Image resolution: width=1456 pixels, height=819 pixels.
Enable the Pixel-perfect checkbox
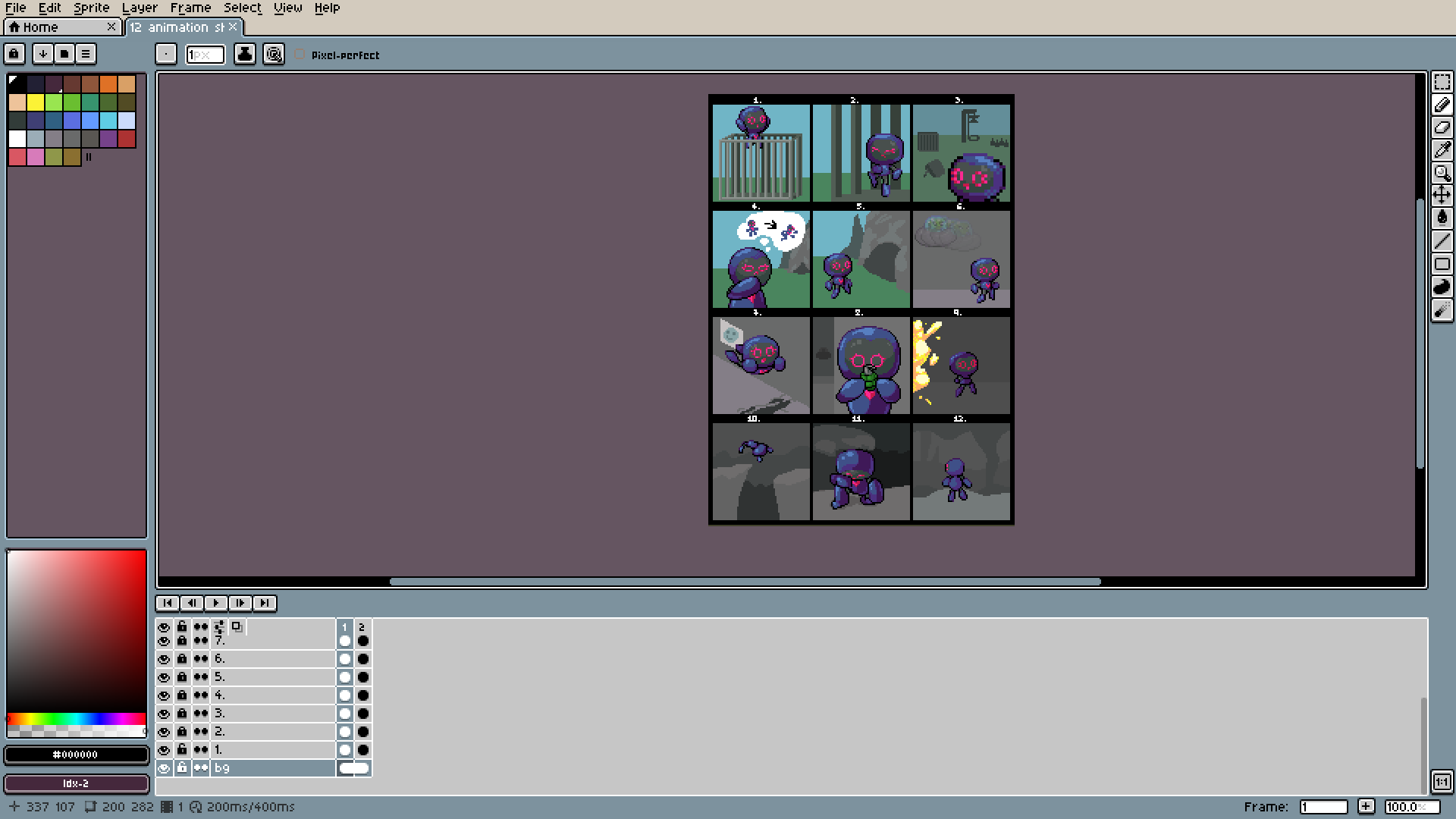pyautogui.click(x=300, y=55)
